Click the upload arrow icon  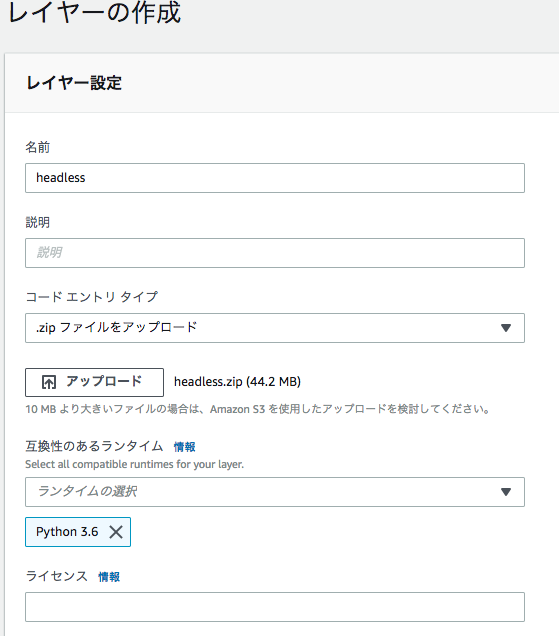(49, 382)
